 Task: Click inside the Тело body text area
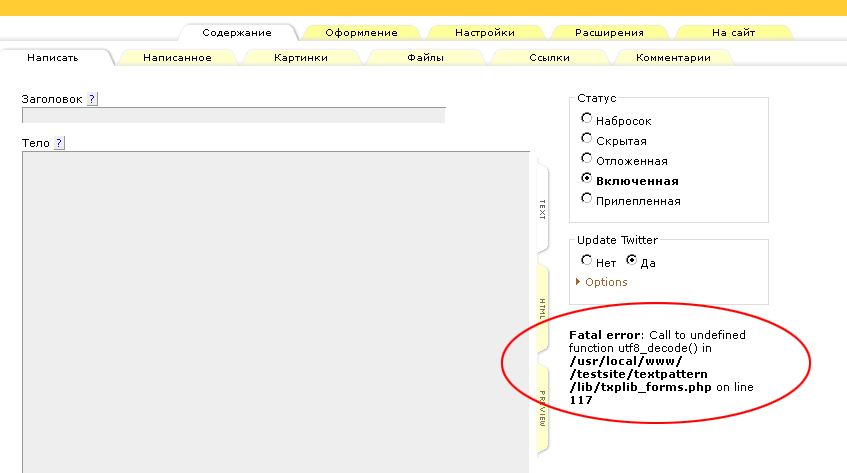(x=275, y=312)
